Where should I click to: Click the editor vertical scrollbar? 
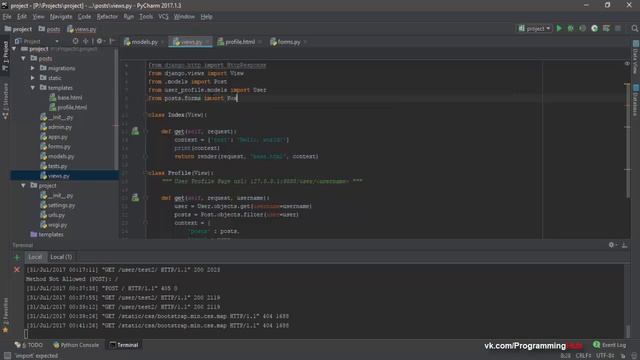pyautogui.click(x=628, y=142)
